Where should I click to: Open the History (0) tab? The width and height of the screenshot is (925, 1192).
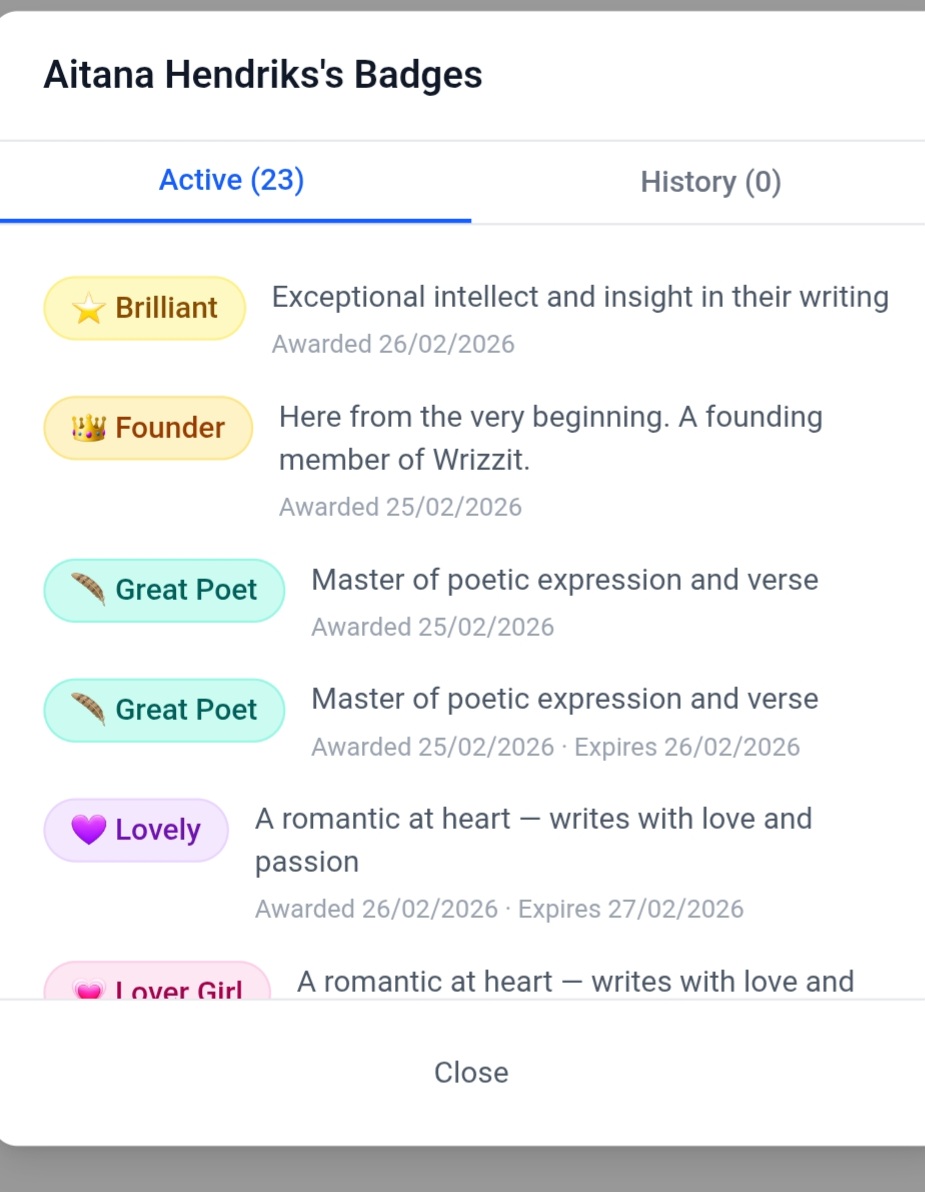[x=710, y=182]
